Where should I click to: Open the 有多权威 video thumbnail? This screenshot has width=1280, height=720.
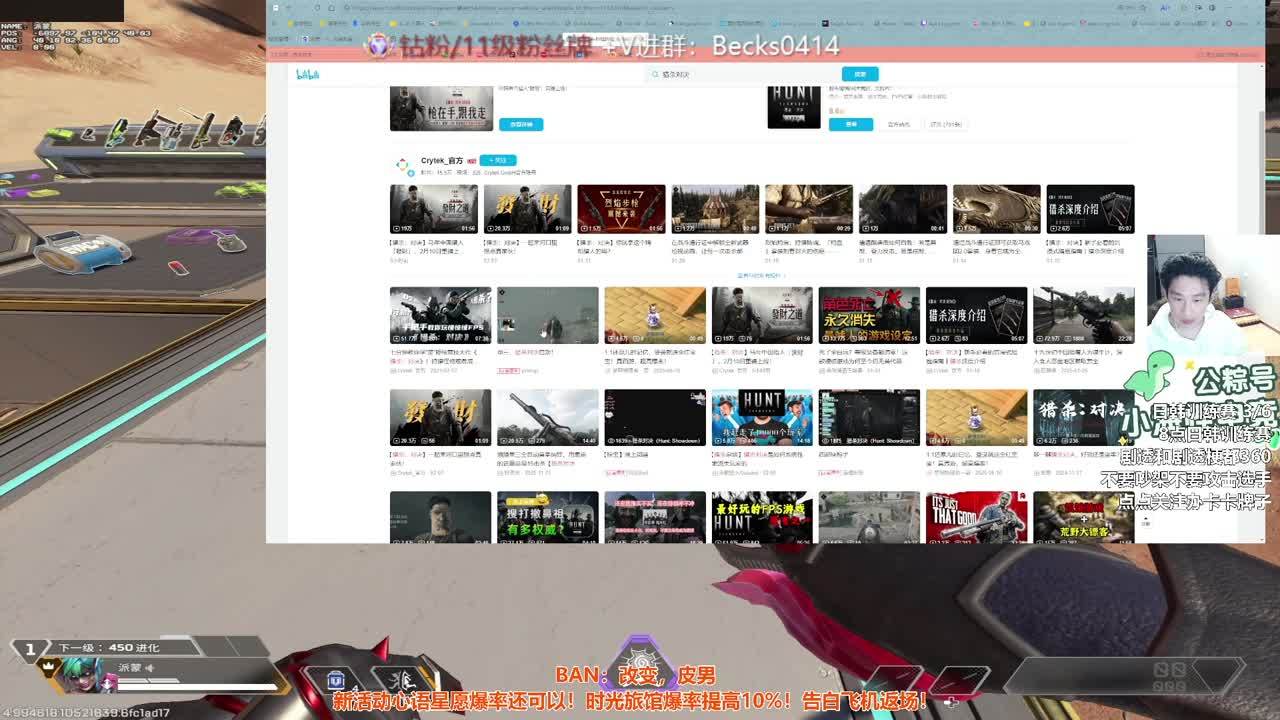tap(547, 517)
